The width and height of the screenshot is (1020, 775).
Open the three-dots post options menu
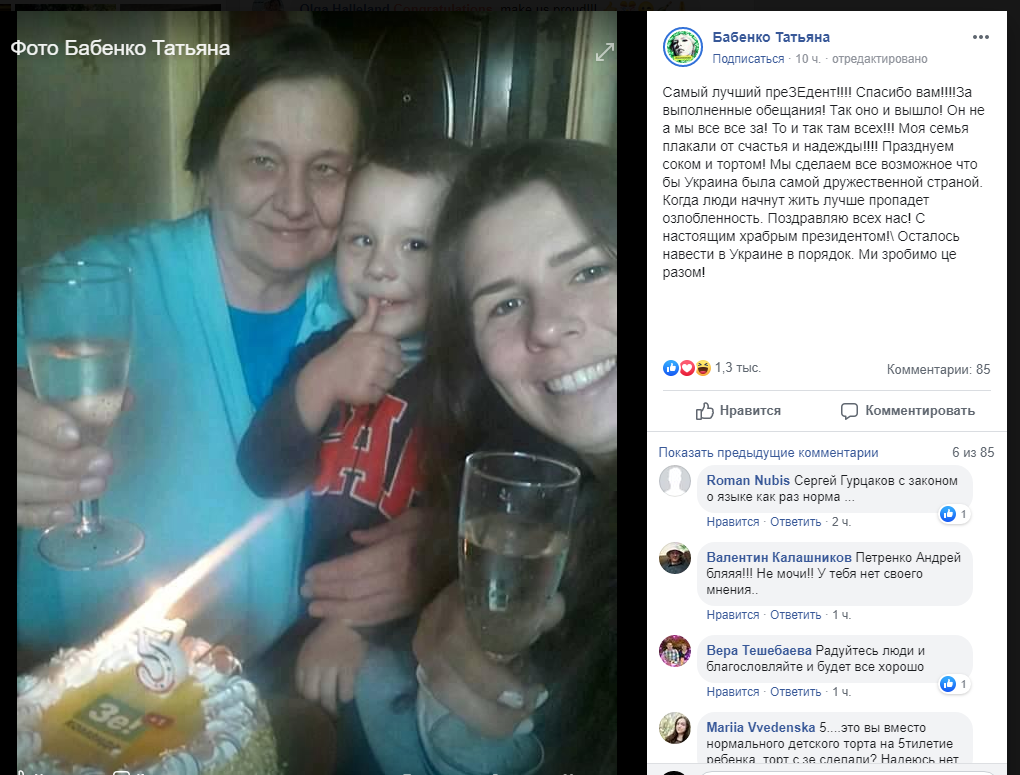pos(980,37)
